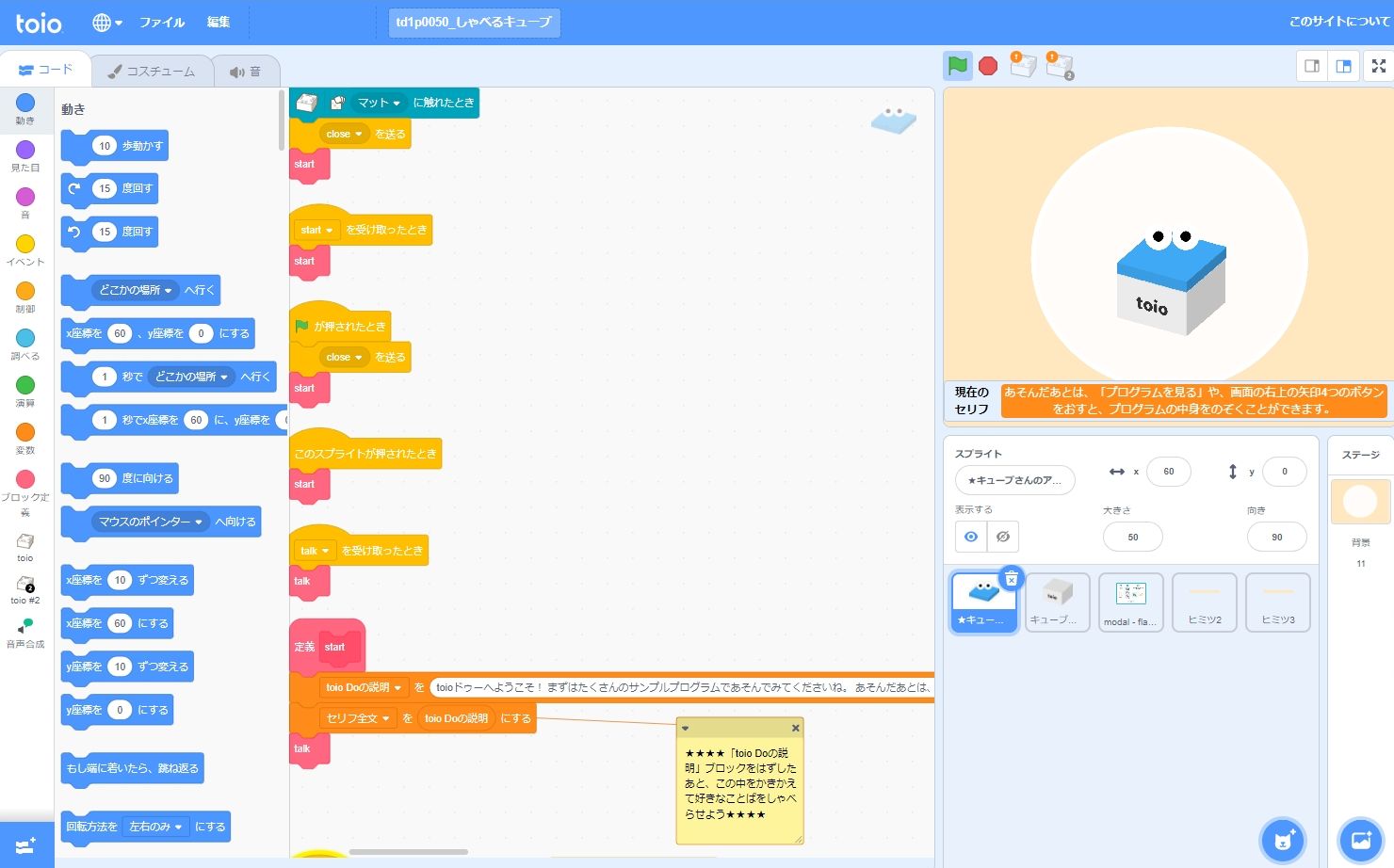Select the toio extension category
Image resolution: width=1394 pixels, height=868 pixels.
pyautogui.click(x=25, y=548)
